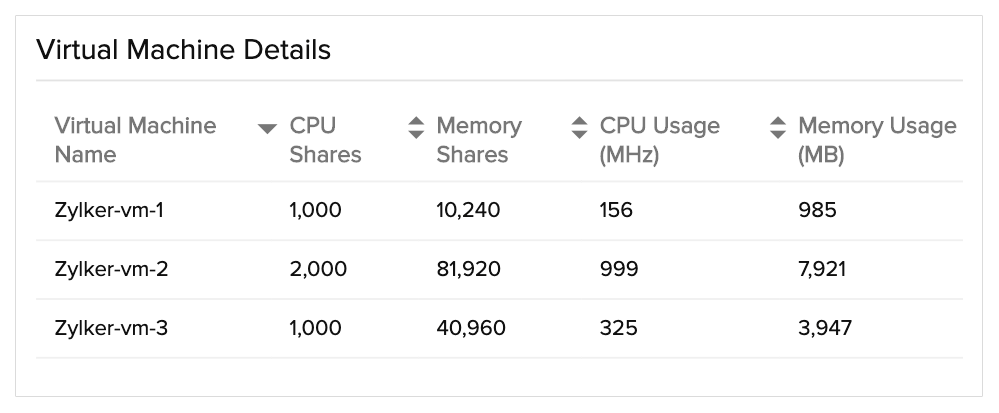Open Zylker-vm-3 virtual machine
The height and width of the screenshot is (413, 999).
(x=111, y=328)
